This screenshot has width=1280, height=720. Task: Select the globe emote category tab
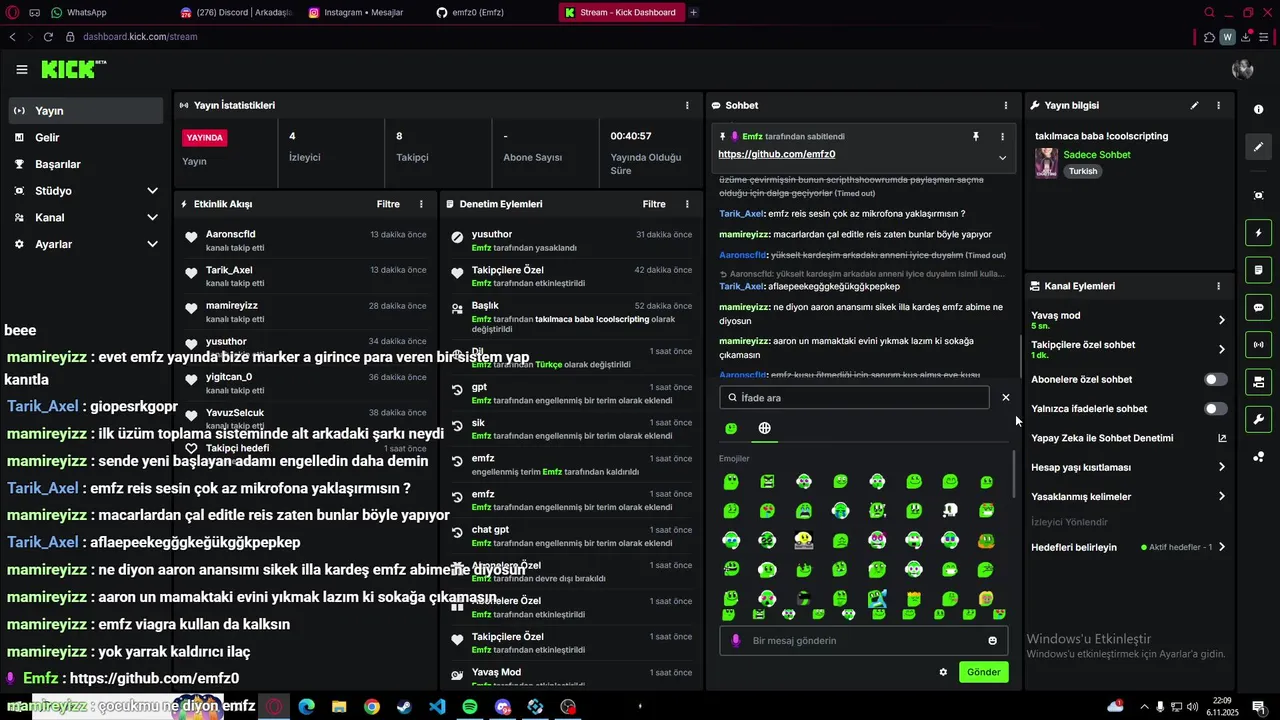(764, 428)
